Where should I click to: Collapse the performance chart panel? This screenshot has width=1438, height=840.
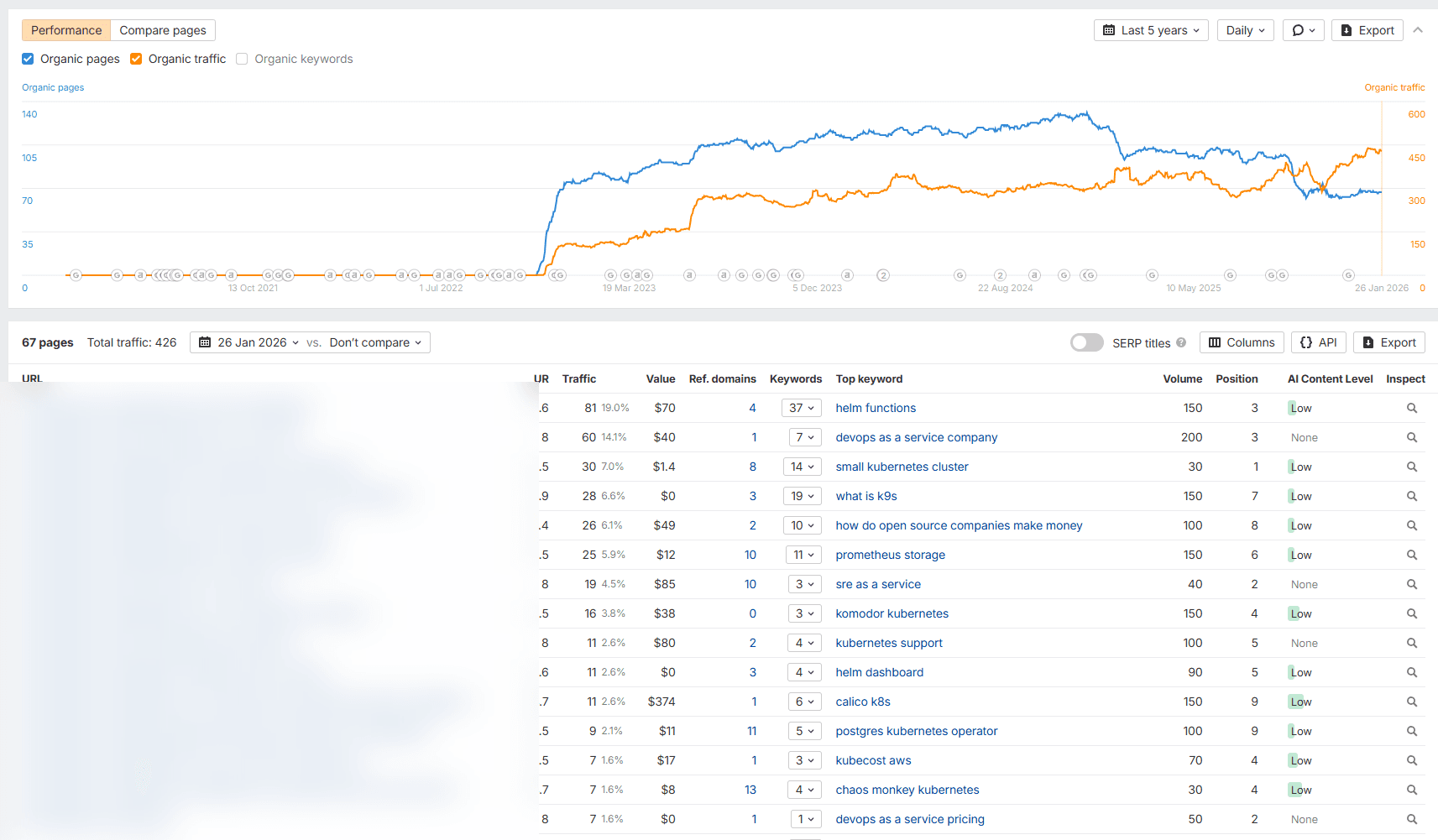1418,30
